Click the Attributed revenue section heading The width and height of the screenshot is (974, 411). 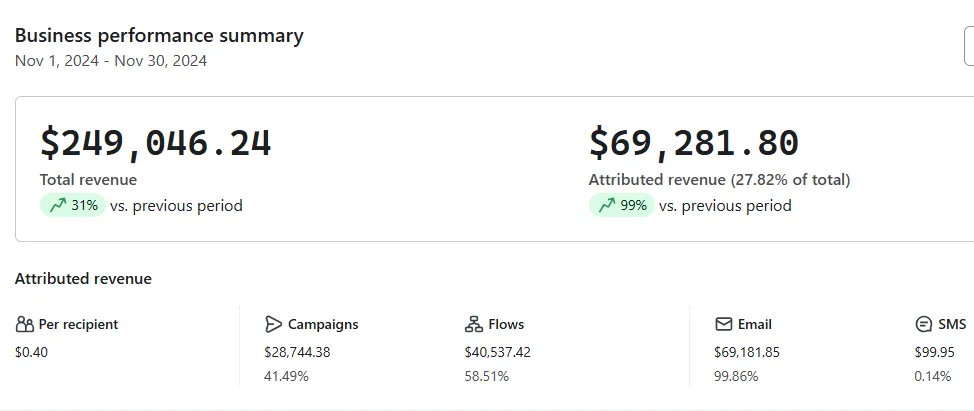(x=83, y=279)
